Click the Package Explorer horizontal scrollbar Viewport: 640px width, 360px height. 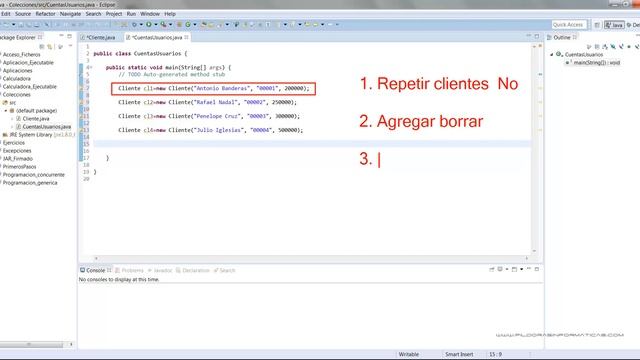(x=31, y=344)
